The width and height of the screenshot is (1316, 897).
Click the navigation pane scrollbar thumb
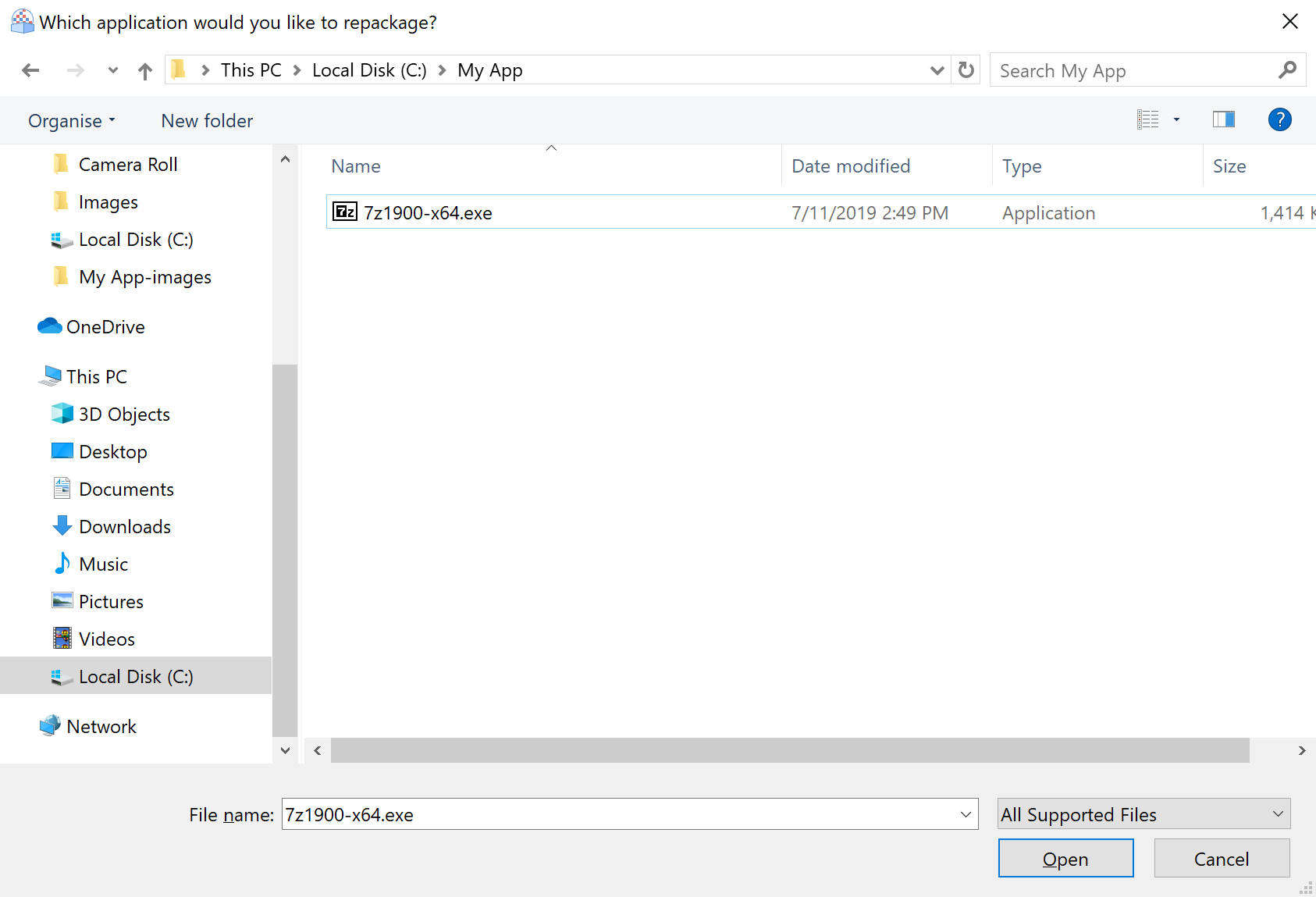tap(285, 550)
